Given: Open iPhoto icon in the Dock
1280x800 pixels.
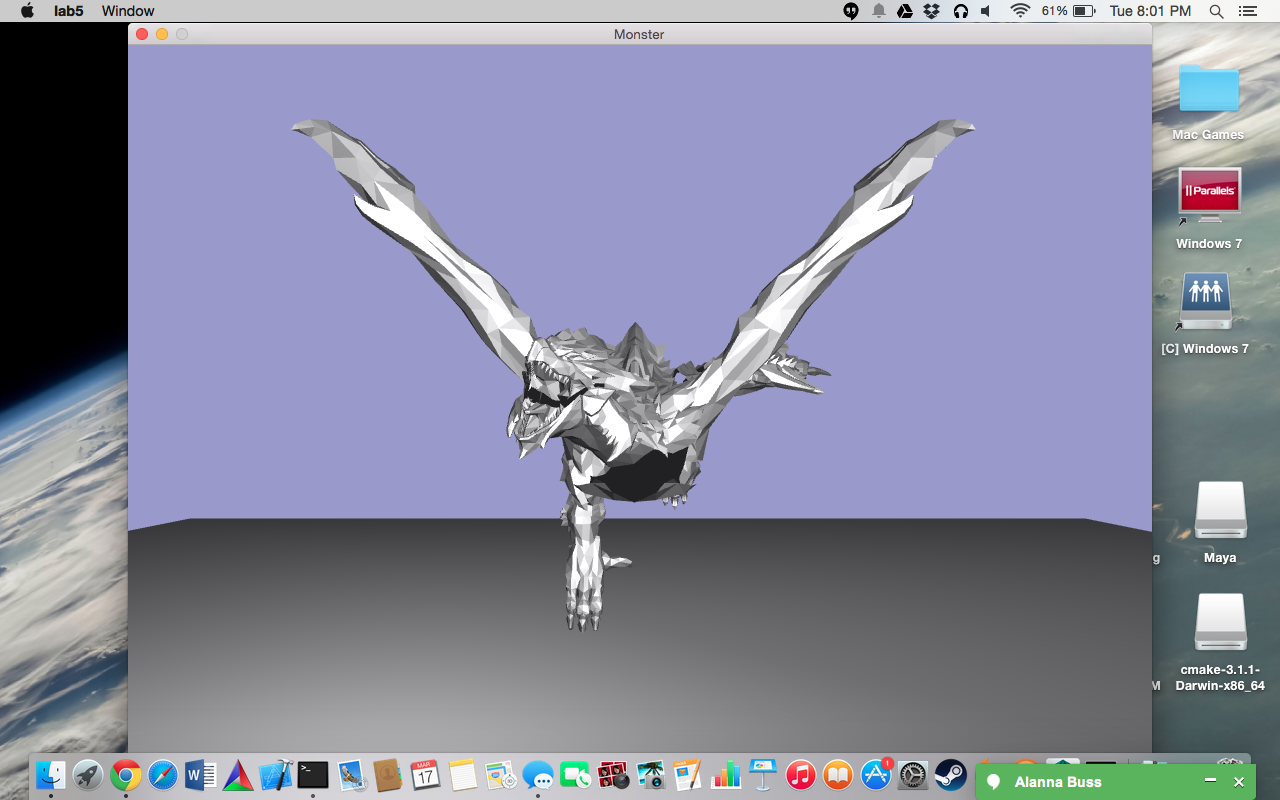Looking at the screenshot, I should [650, 775].
